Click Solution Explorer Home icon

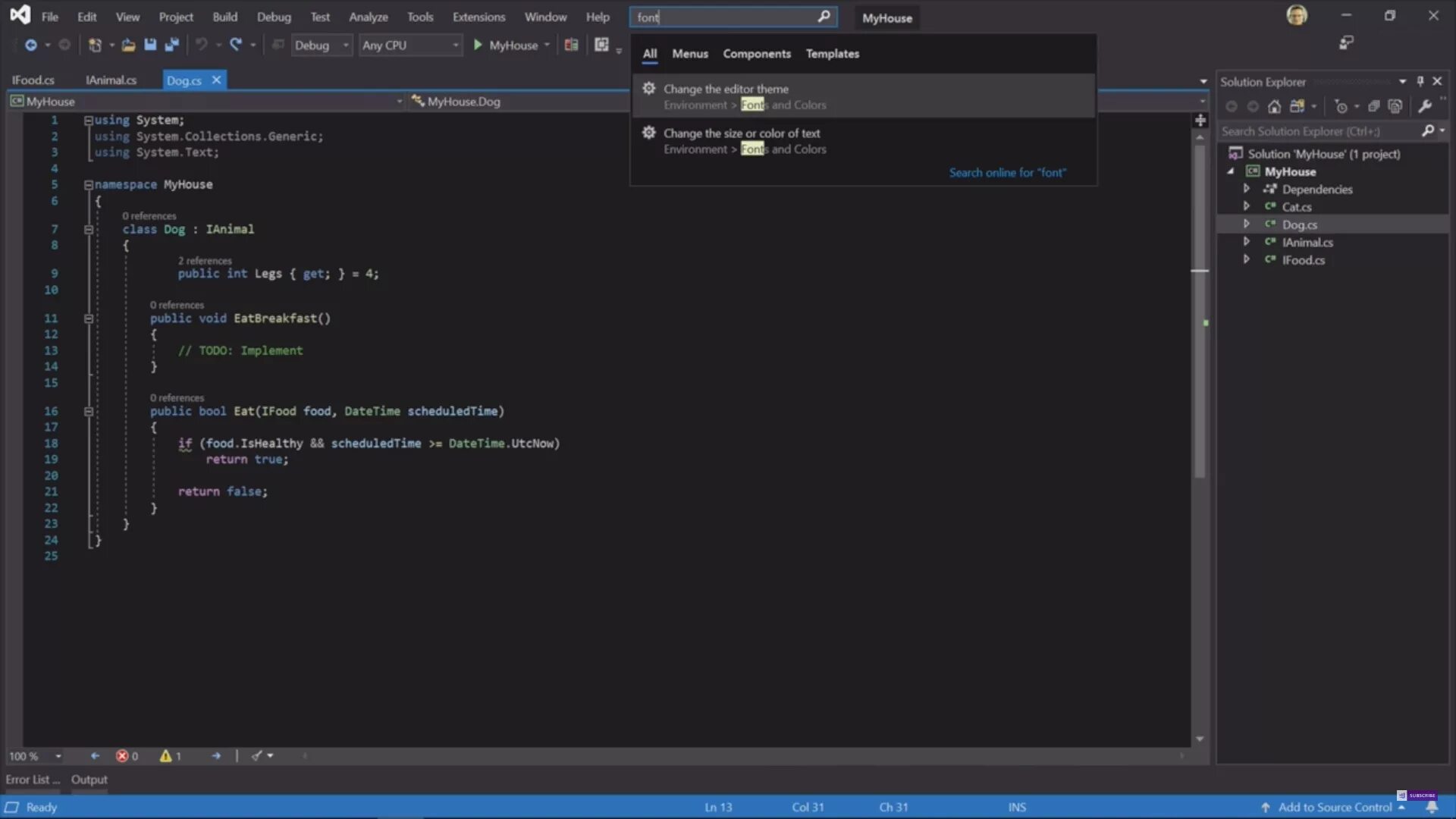(1274, 106)
